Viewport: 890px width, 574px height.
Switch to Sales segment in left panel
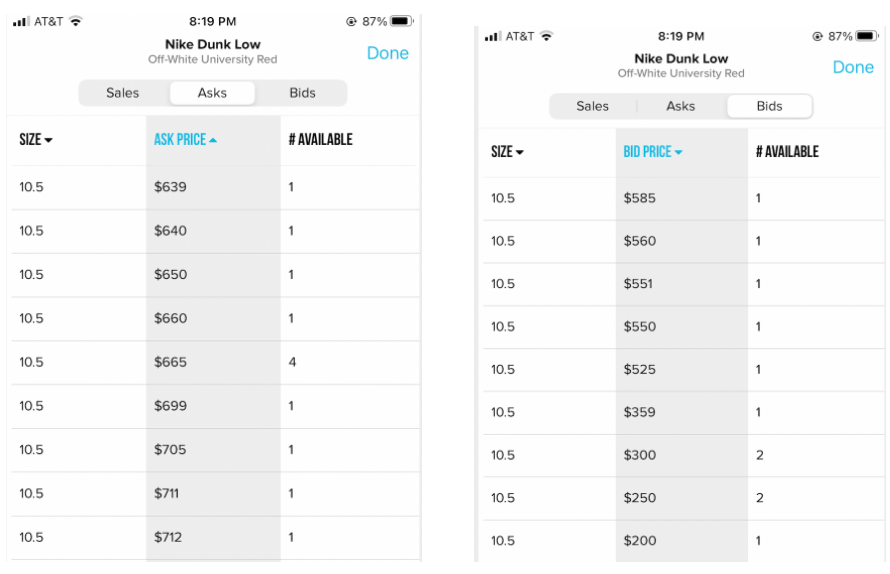tap(123, 93)
